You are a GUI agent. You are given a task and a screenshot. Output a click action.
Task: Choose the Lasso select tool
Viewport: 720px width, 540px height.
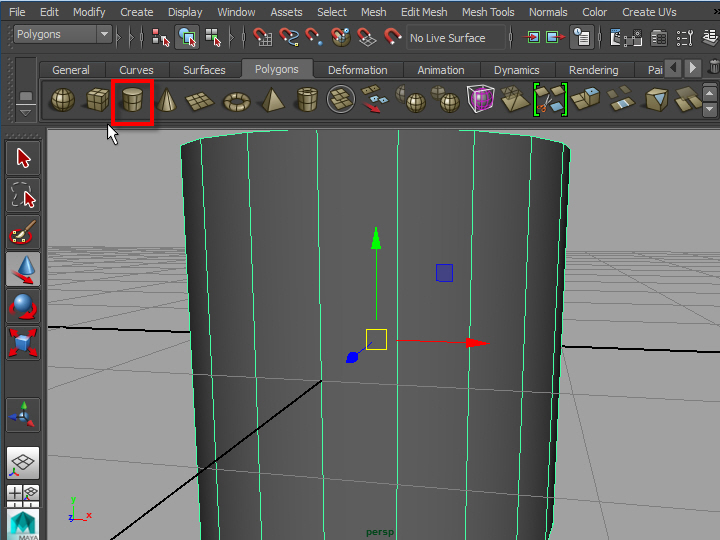pos(23,195)
